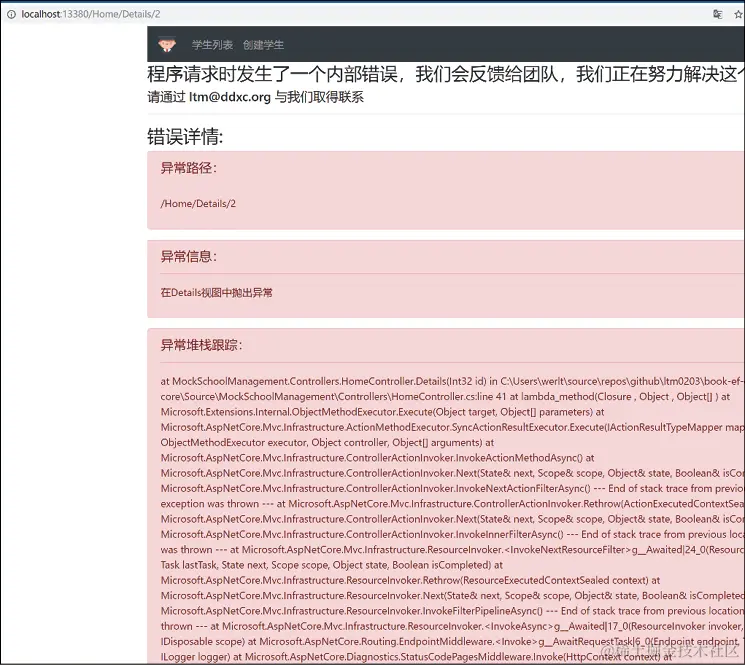The height and width of the screenshot is (665, 745).
Task: Click the line containing 'ResourceInvoker.InvokeFilterPipelineAsync()'
Action: 452,611
